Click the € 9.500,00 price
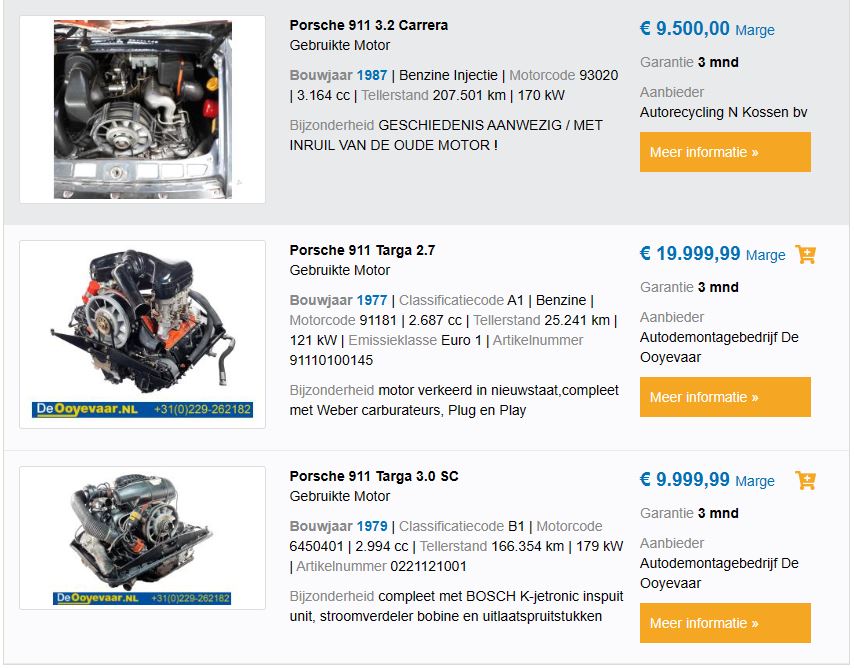The width and height of the screenshot is (854, 669). coord(685,29)
